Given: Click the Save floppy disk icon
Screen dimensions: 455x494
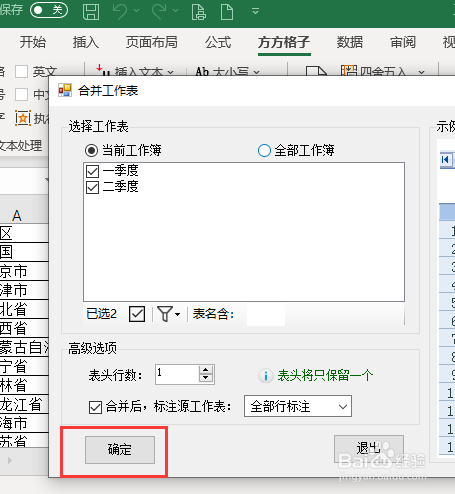Looking at the screenshot, I should coord(91,12).
